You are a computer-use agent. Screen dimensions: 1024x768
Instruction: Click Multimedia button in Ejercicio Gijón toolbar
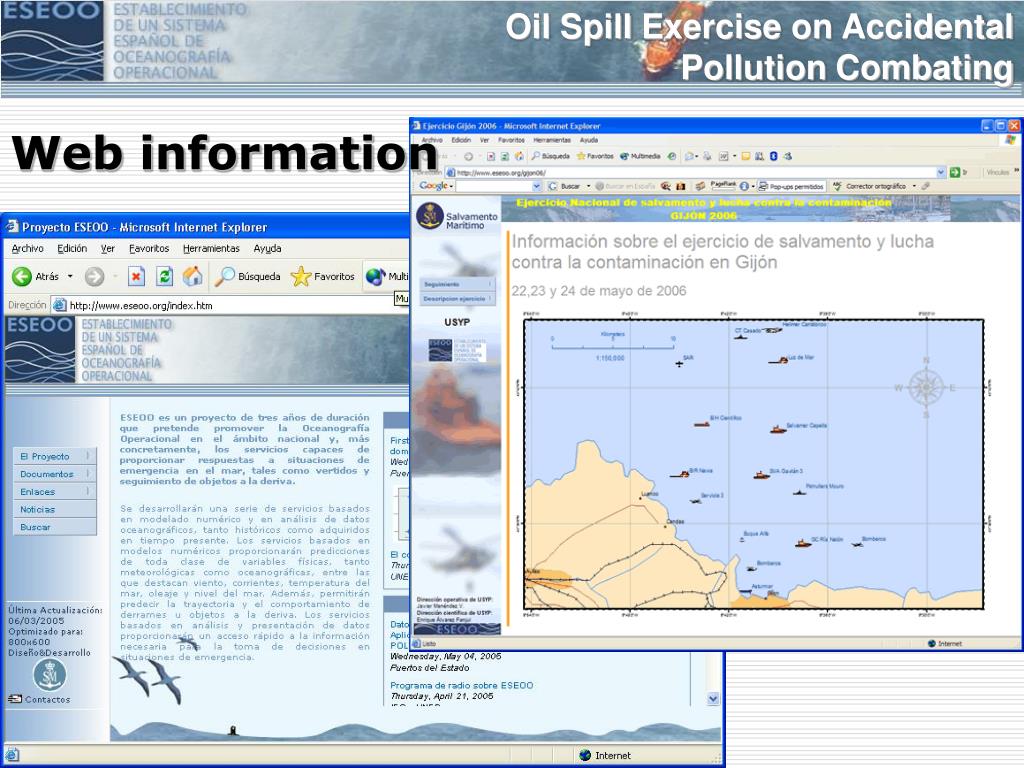click(x=640, y=157)
